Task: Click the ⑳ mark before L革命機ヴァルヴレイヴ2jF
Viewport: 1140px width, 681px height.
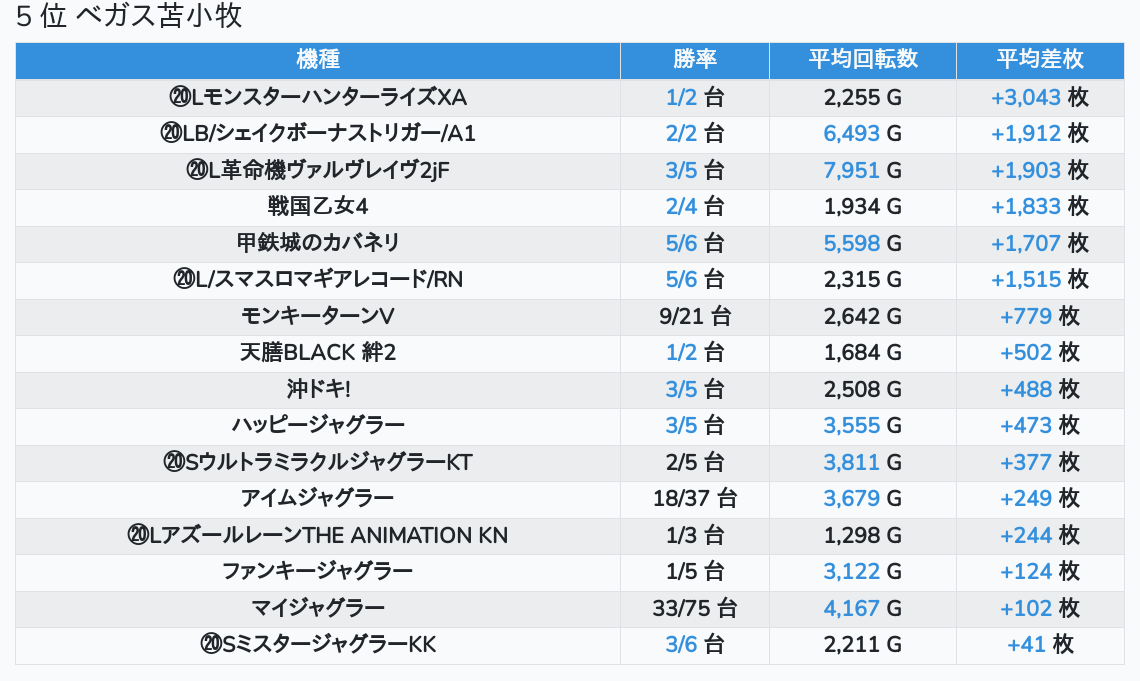Action: point(196,170)
